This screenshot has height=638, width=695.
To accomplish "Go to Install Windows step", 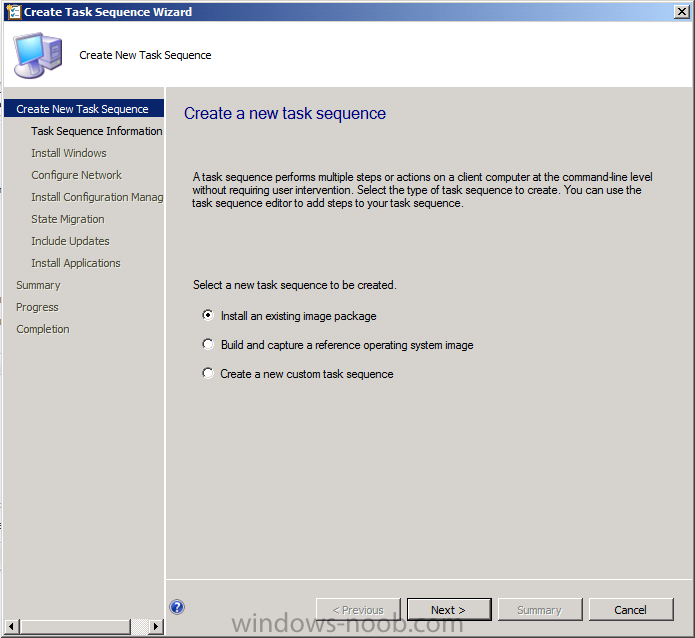I will (x=69, y=153).
